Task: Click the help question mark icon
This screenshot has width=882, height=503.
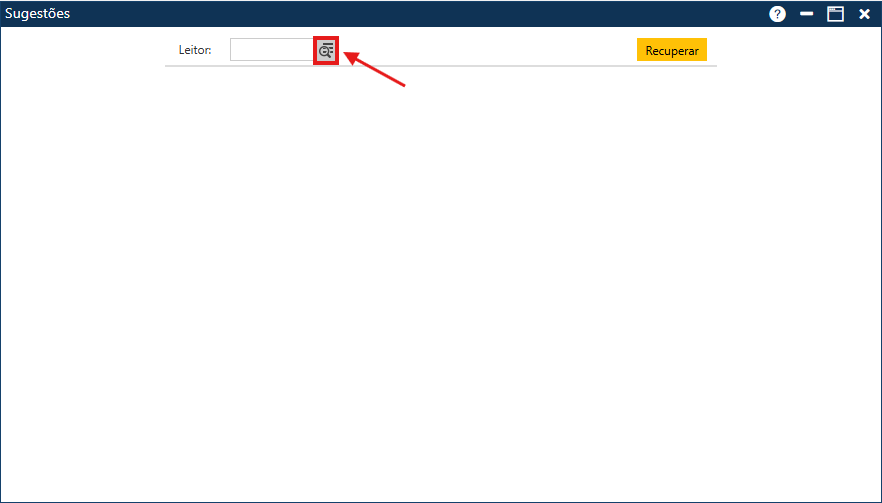Action: (x=777, y=14)
